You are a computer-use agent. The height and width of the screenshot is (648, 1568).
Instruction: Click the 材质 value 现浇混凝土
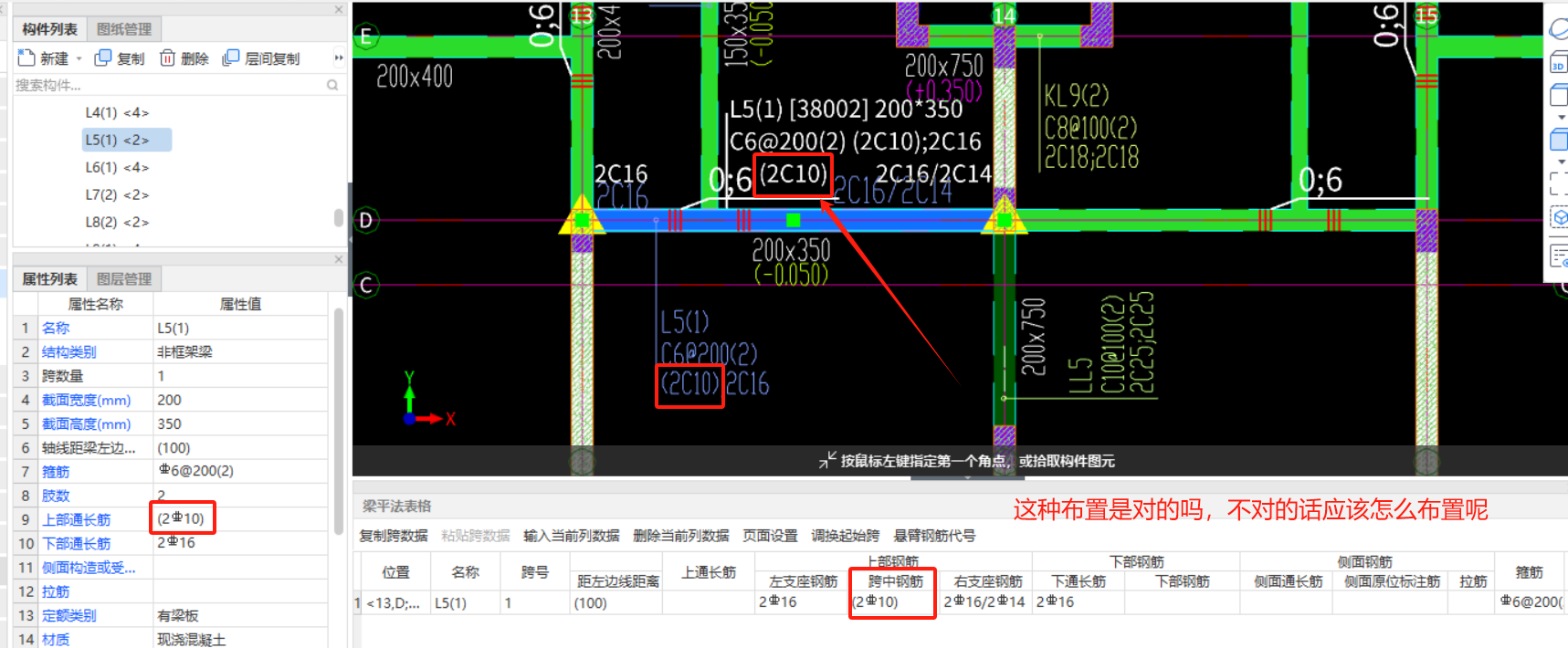[240, 639]
